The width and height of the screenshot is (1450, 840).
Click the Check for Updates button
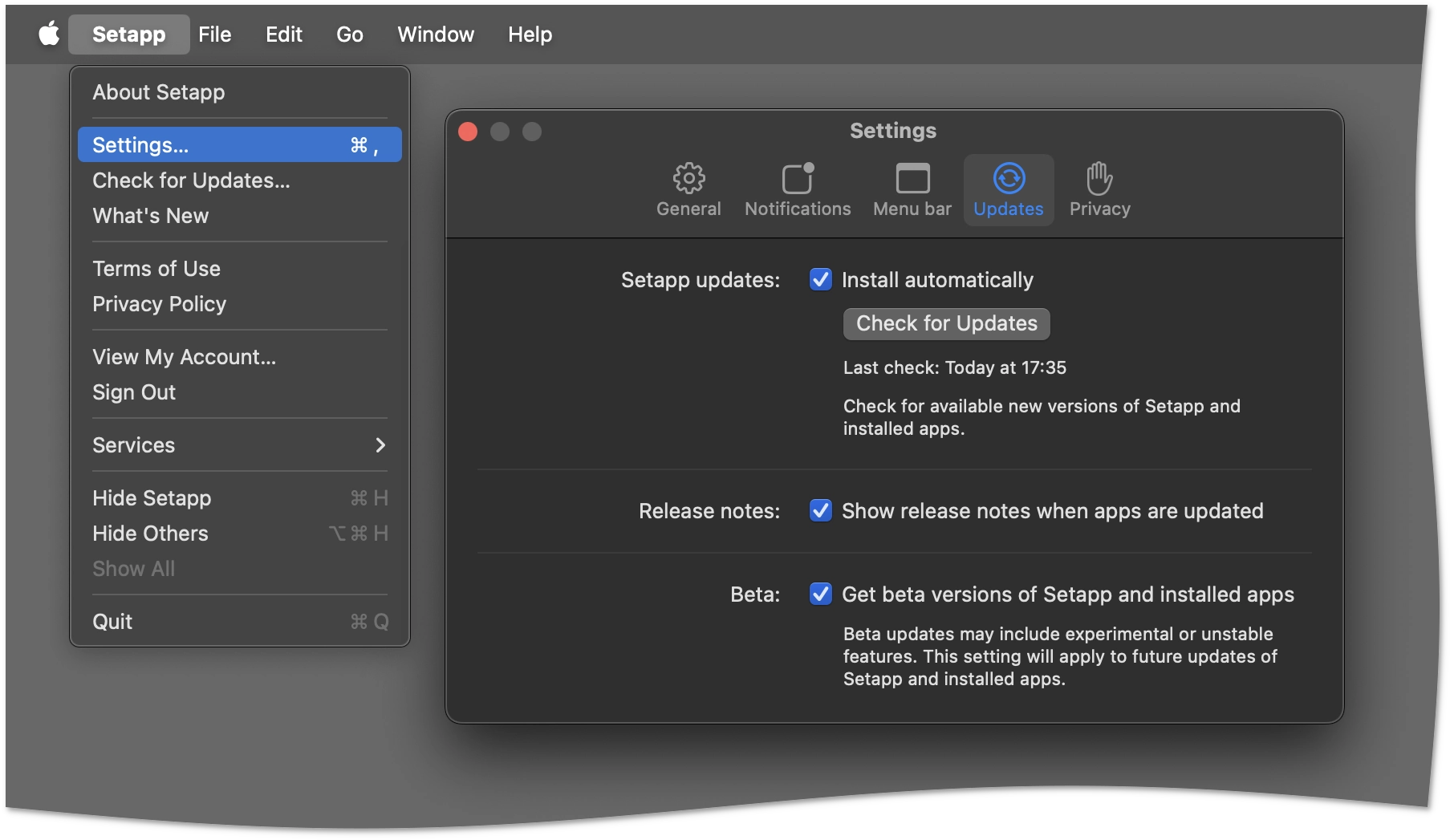(946, 323)
